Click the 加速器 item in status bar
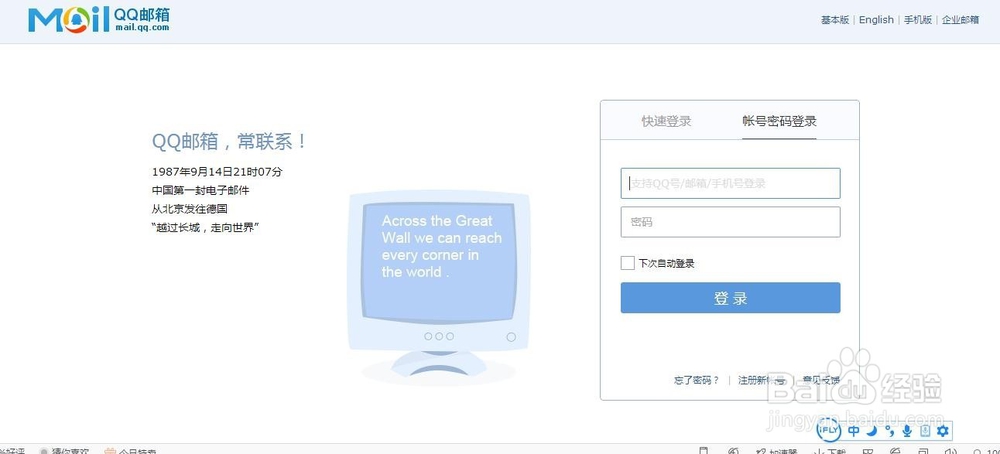1000x454 pixels. [x=777, y=450]
